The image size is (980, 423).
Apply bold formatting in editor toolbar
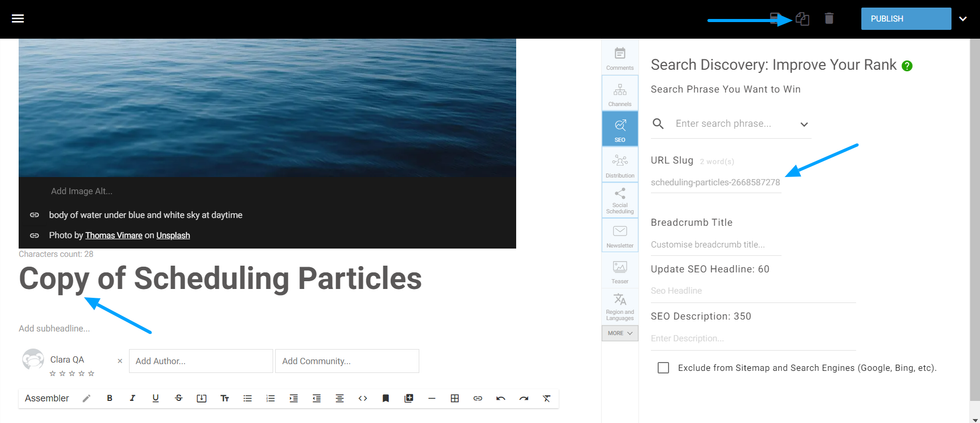coord(109,398)
